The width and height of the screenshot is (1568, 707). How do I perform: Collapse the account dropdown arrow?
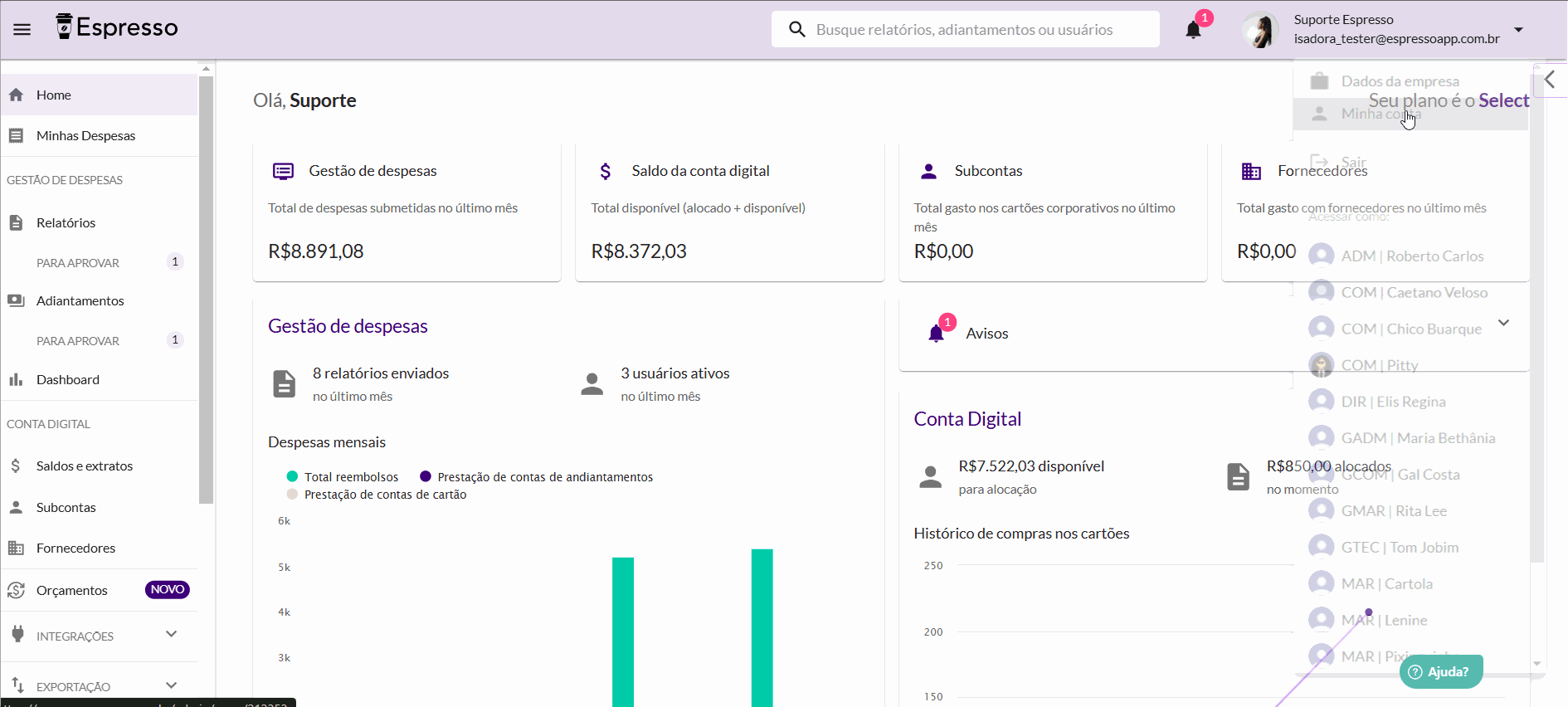(x=1518, y=30)
